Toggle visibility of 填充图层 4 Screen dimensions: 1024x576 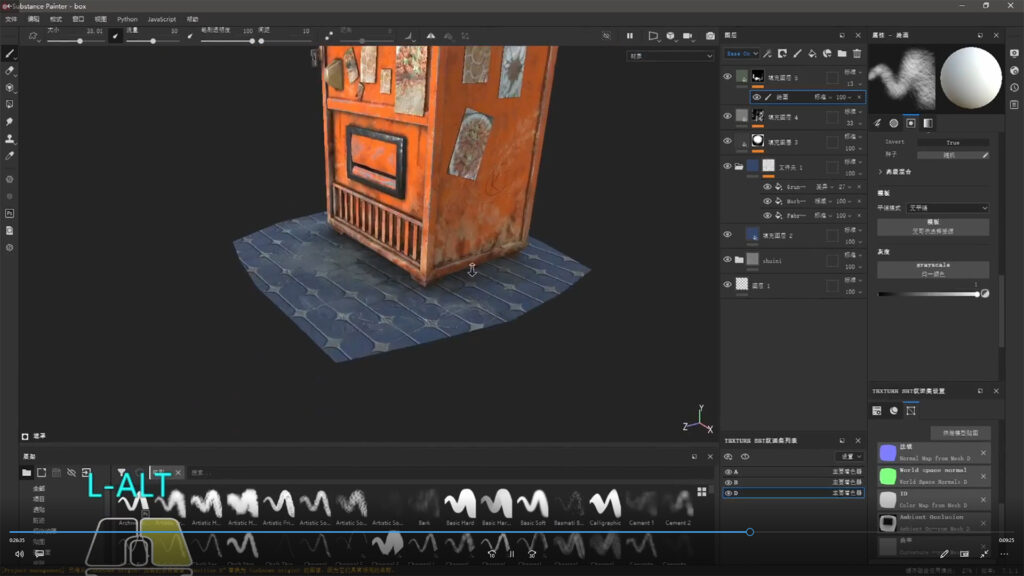[x=728, y=115]
